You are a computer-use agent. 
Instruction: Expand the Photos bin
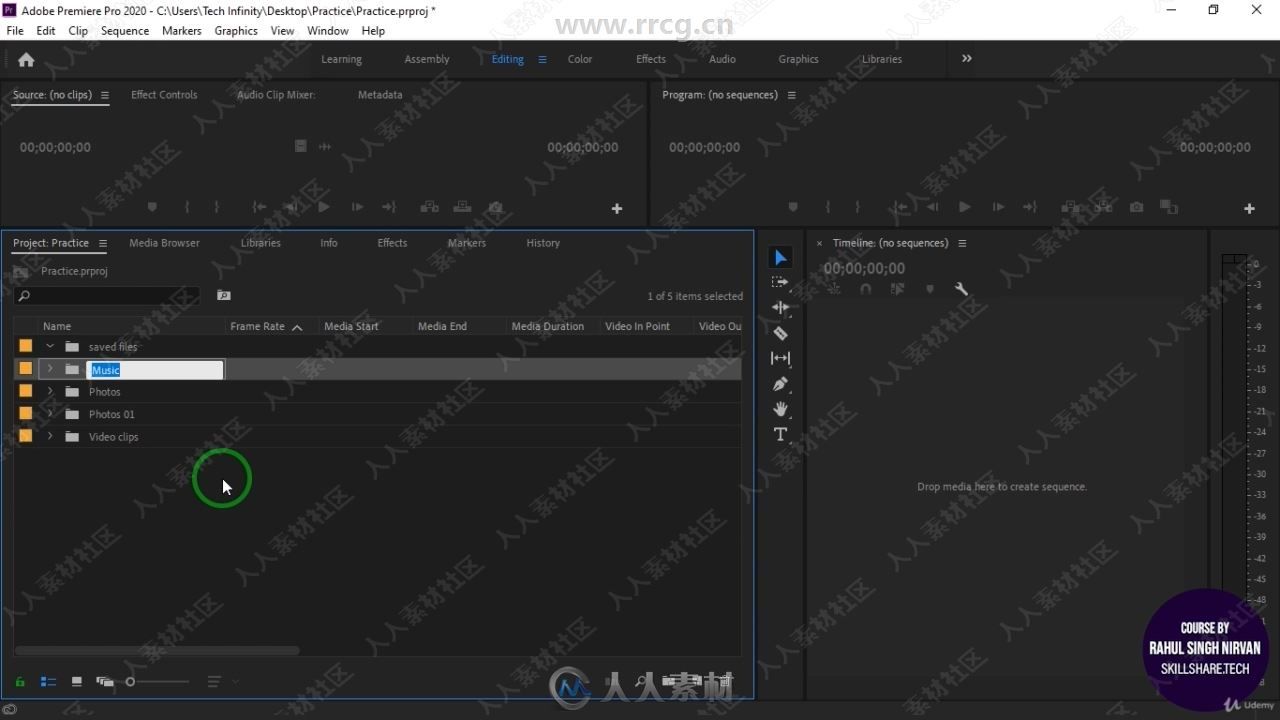pyautogui.click(x=50, y=392)
